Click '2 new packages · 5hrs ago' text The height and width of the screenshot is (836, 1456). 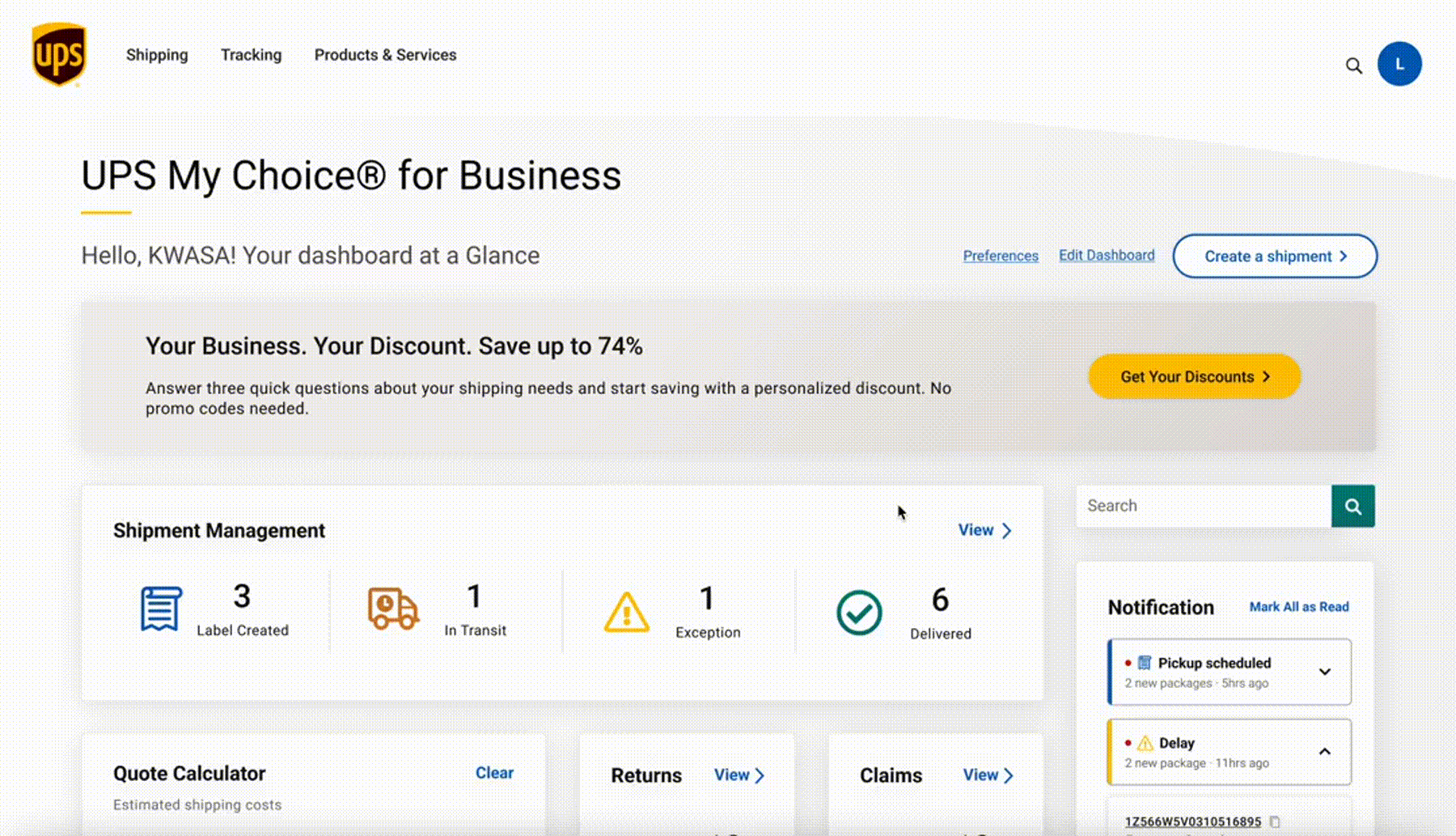1196,683
